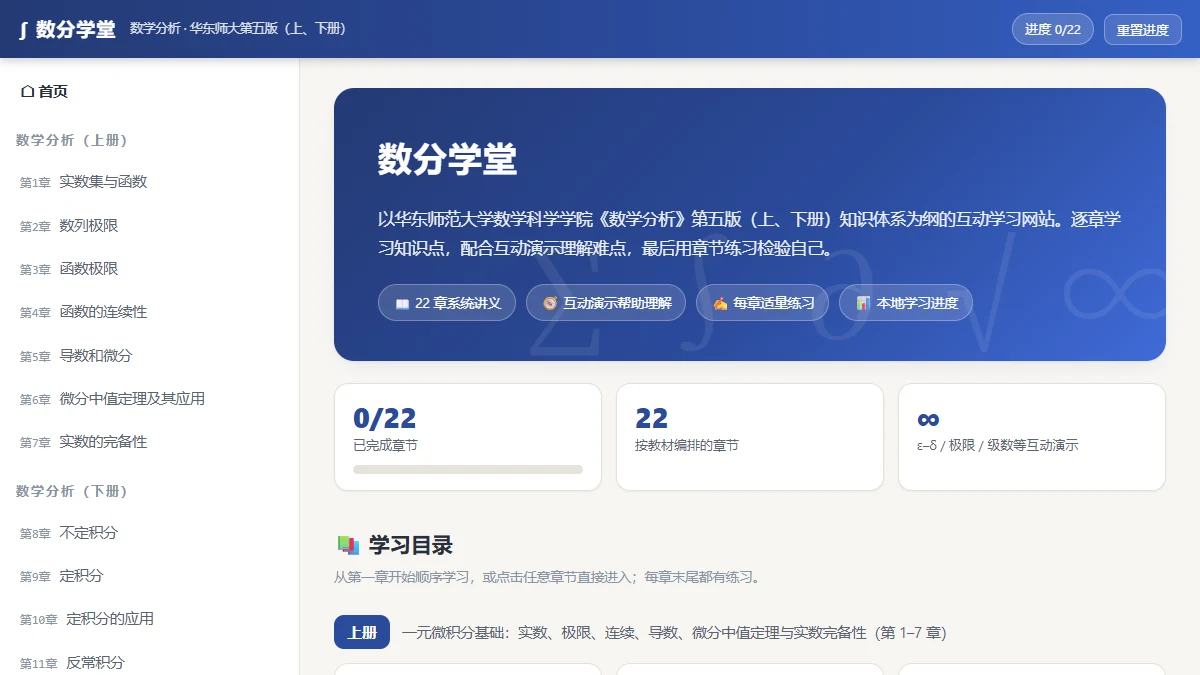1200x675 pixels.
Task: Click the books icon beside 学习目录
Action: click(348, 545)
